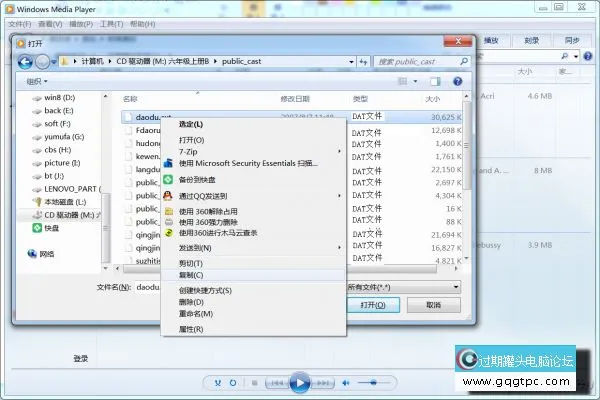Click the Network icon in navigation pane
The width and height of the screenshot is (600, 400).
32,254
